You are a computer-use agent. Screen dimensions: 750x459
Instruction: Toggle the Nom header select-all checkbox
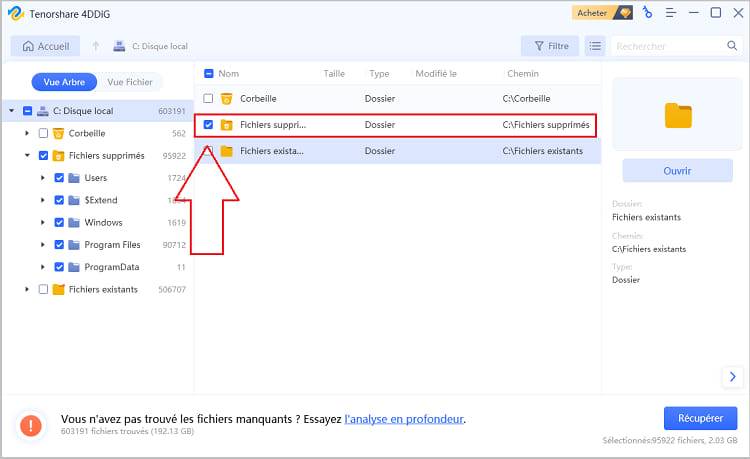coord(208,73)
